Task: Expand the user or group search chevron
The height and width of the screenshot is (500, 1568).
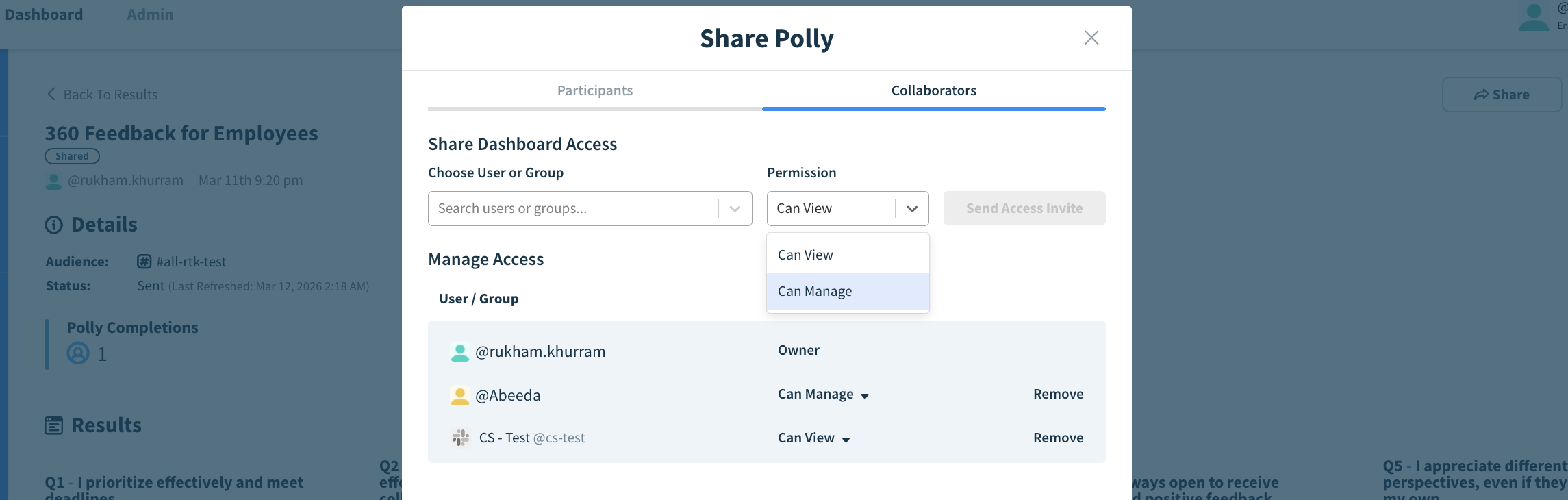Action: (735, 209)
